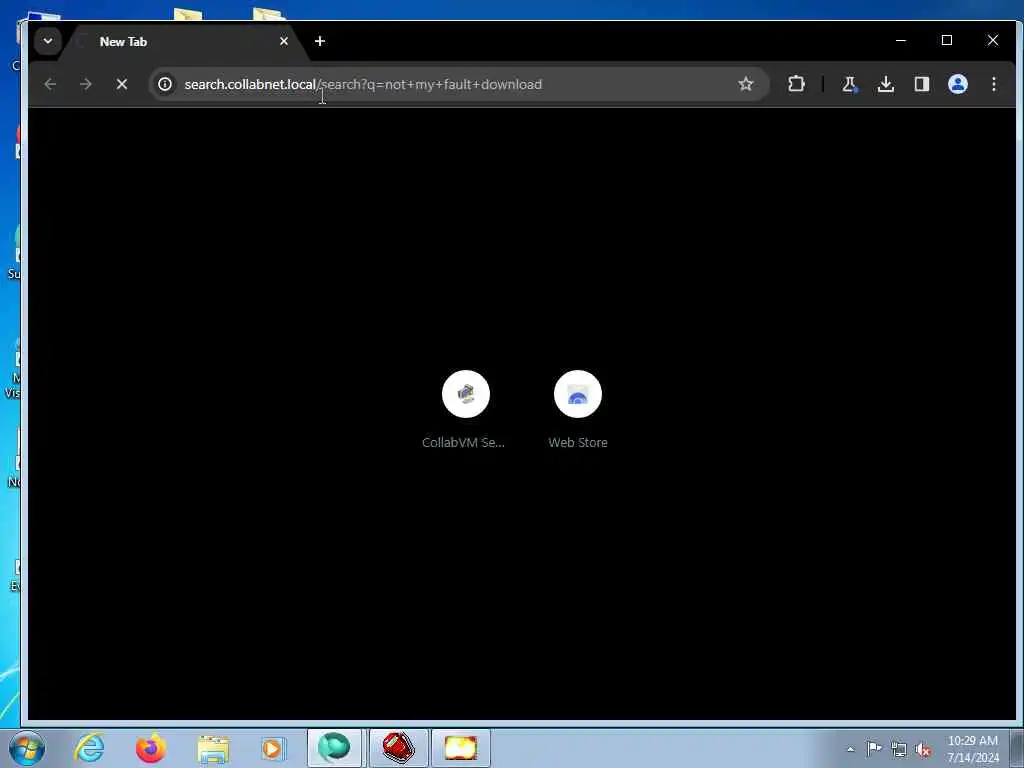Bookmark this page with the star
Viewport: 1024px width, 768px height.
[745, 84]
